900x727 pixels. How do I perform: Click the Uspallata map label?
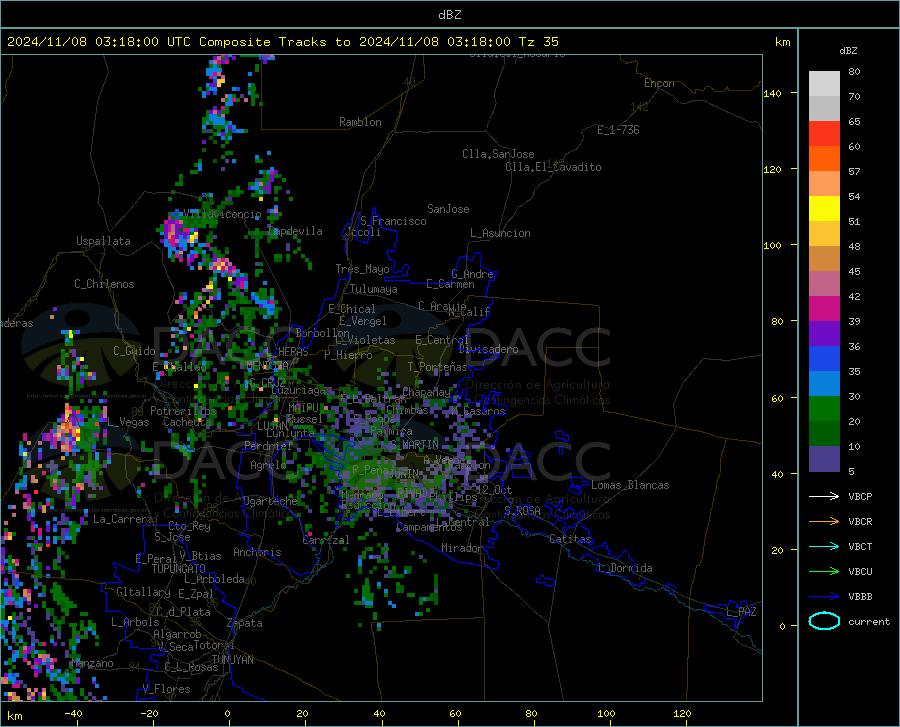(x=103, y=241)
